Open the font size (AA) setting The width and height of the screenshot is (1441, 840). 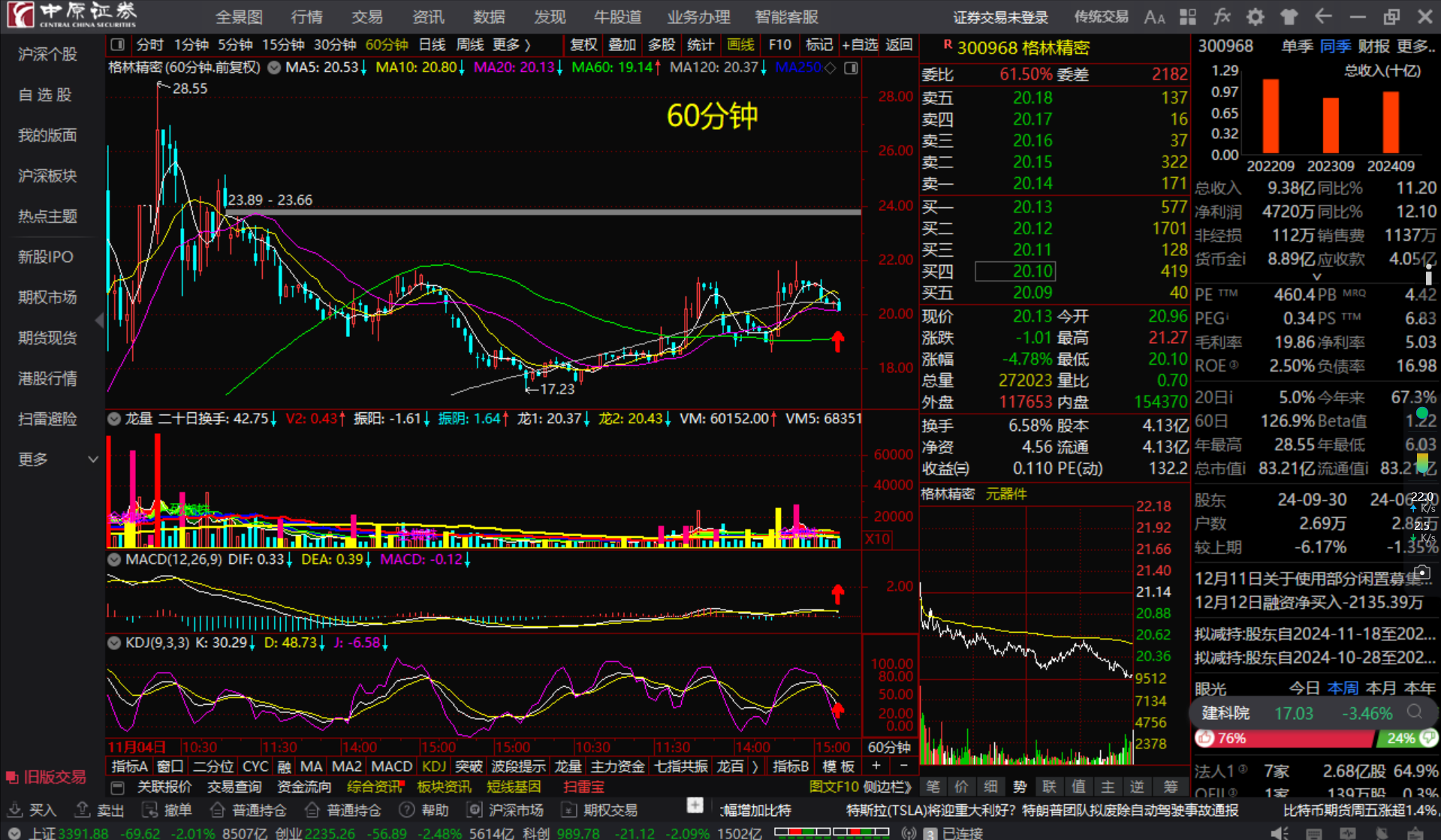pyautogui.click(x=1154, y=17)
